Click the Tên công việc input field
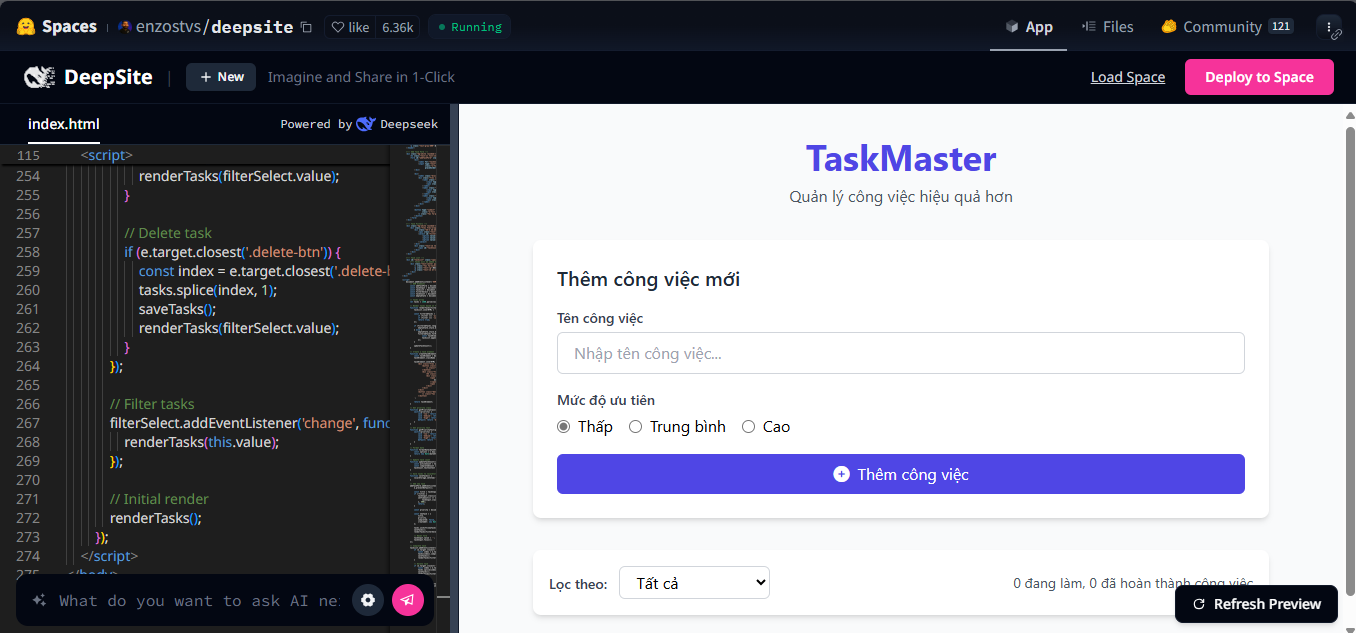1356x633 pixels. click(x=900, y=353)
